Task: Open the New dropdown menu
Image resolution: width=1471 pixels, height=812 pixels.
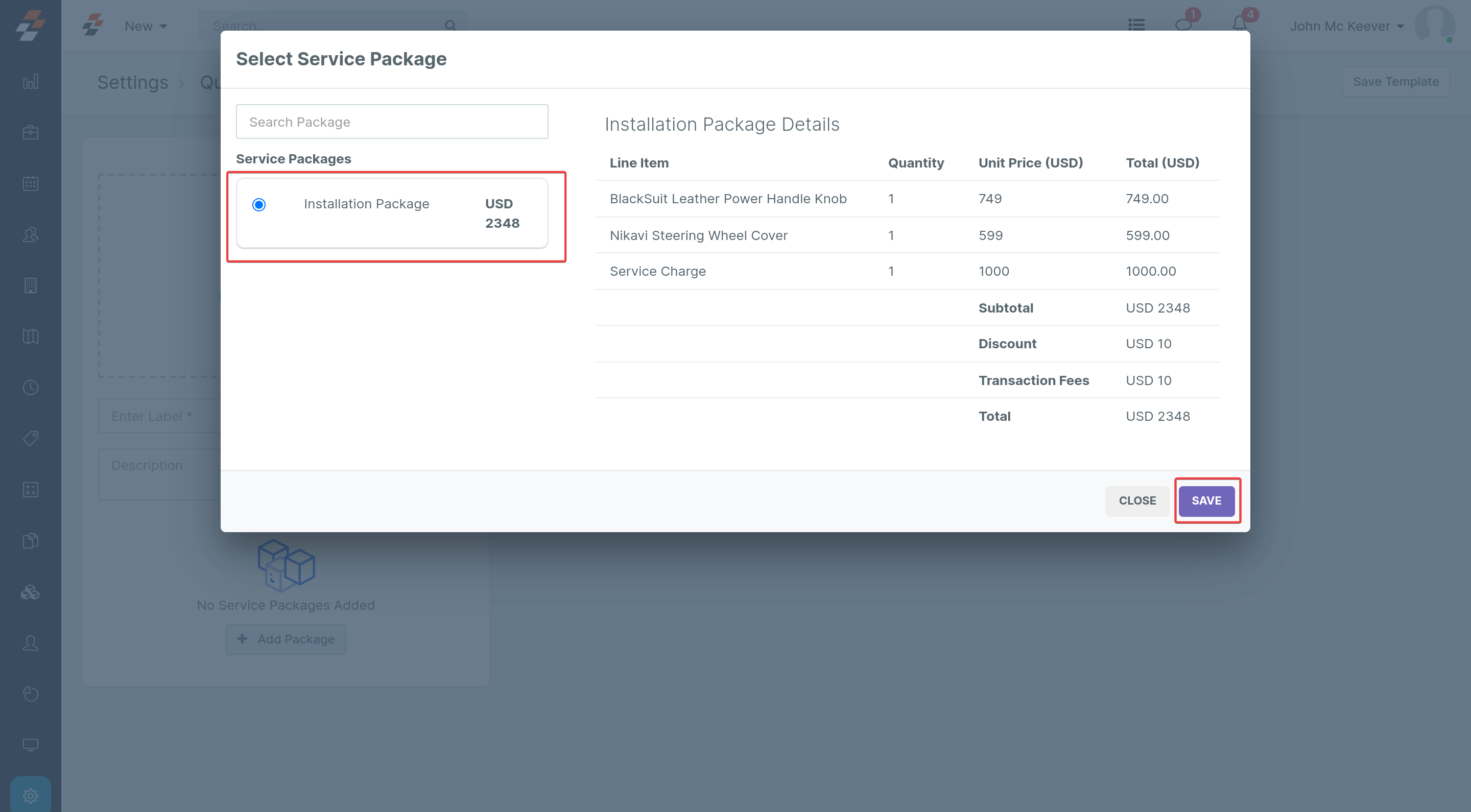Action: tap(146, 26)
